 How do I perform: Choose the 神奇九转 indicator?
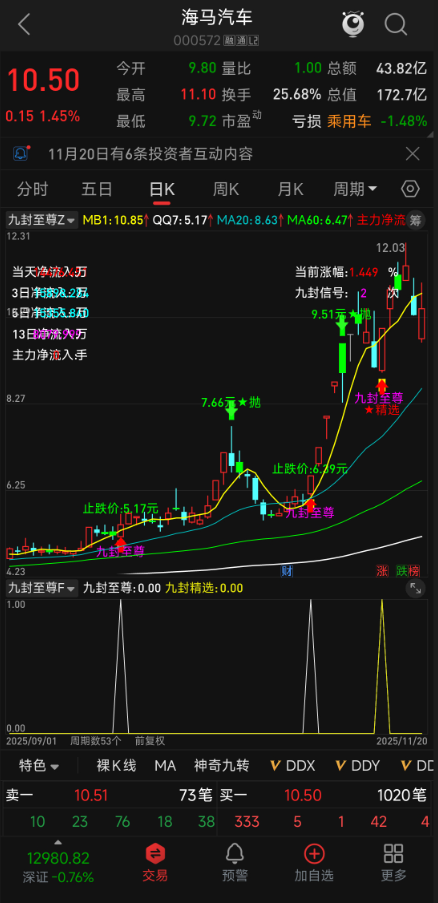222,766
